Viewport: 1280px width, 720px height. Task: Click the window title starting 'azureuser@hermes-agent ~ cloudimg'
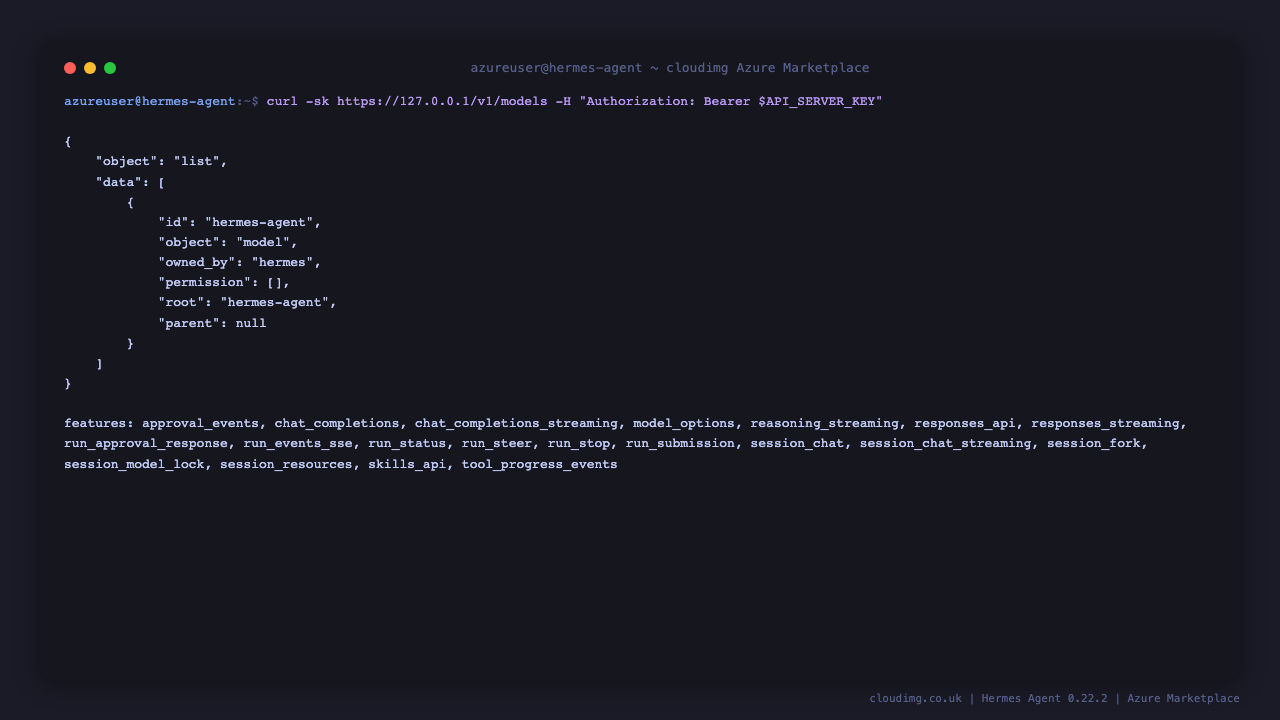[x=670, y=68]
